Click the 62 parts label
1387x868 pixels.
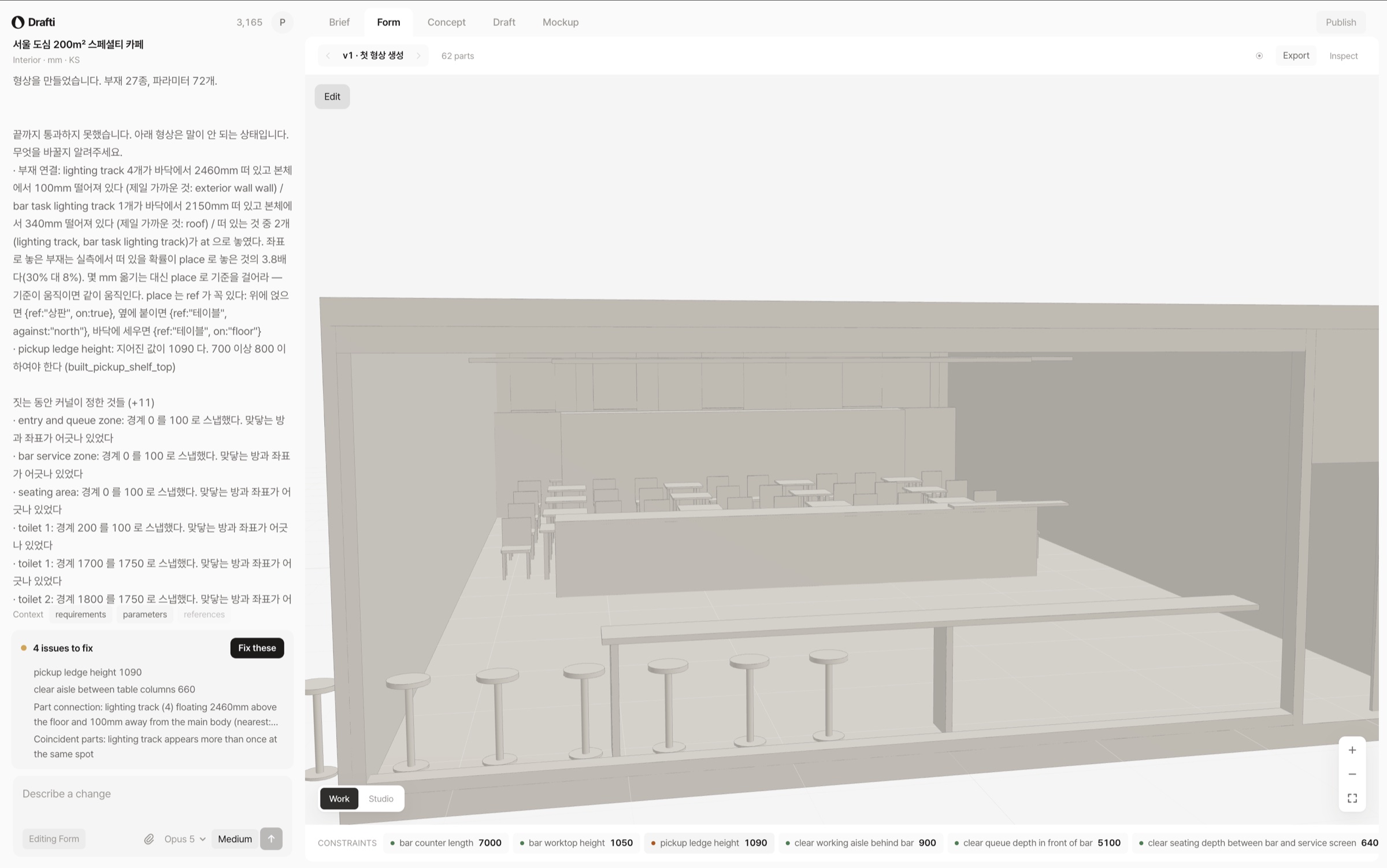click(x=457, y=55)
